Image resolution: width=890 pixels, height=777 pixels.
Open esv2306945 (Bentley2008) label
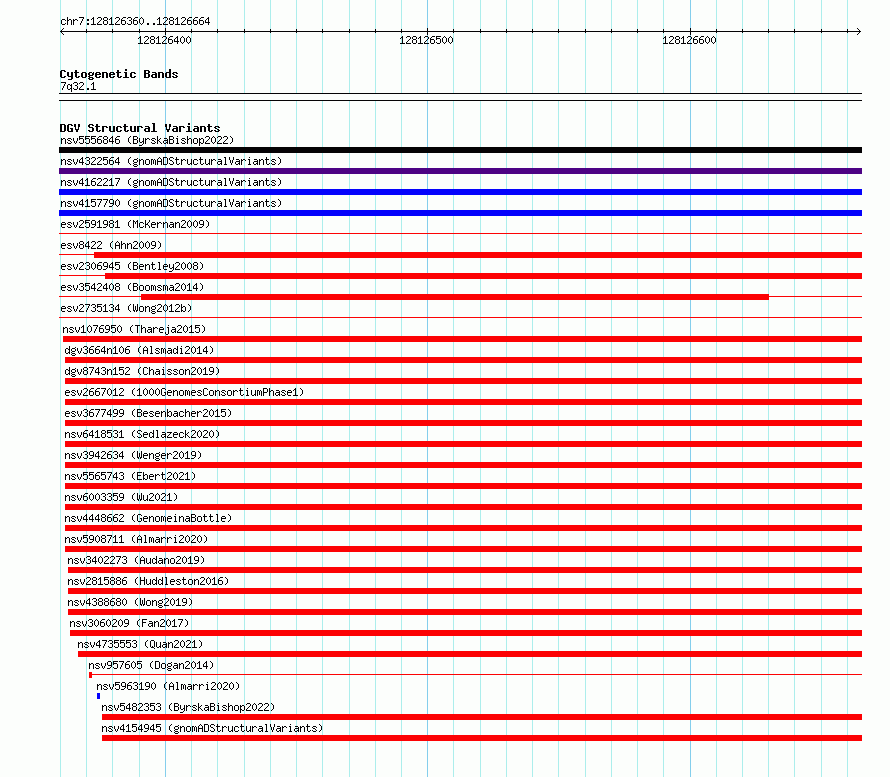point(132,266)
